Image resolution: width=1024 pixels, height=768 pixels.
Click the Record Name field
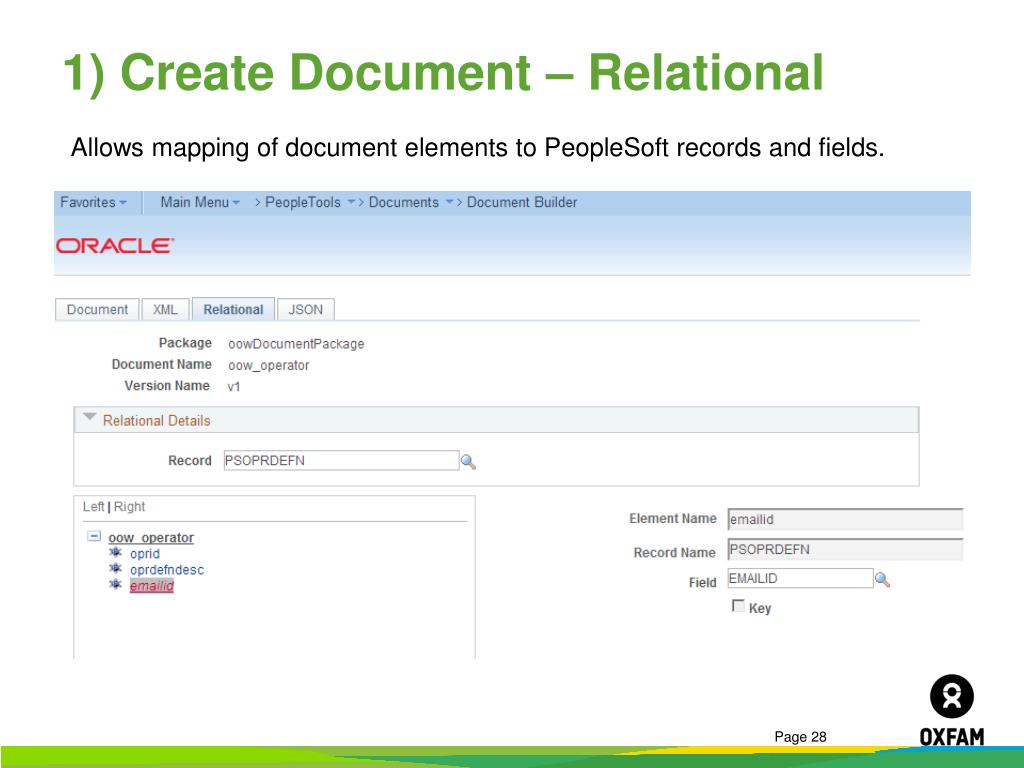click(845, 550)
